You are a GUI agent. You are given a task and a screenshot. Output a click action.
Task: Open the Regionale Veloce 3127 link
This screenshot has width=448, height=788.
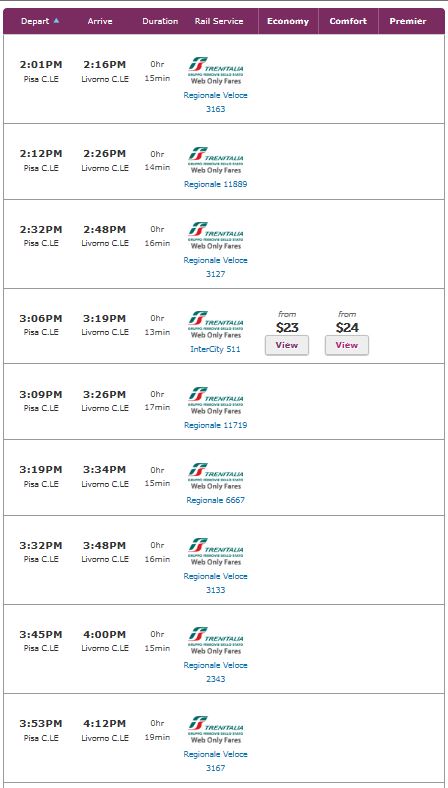[216, 267]
